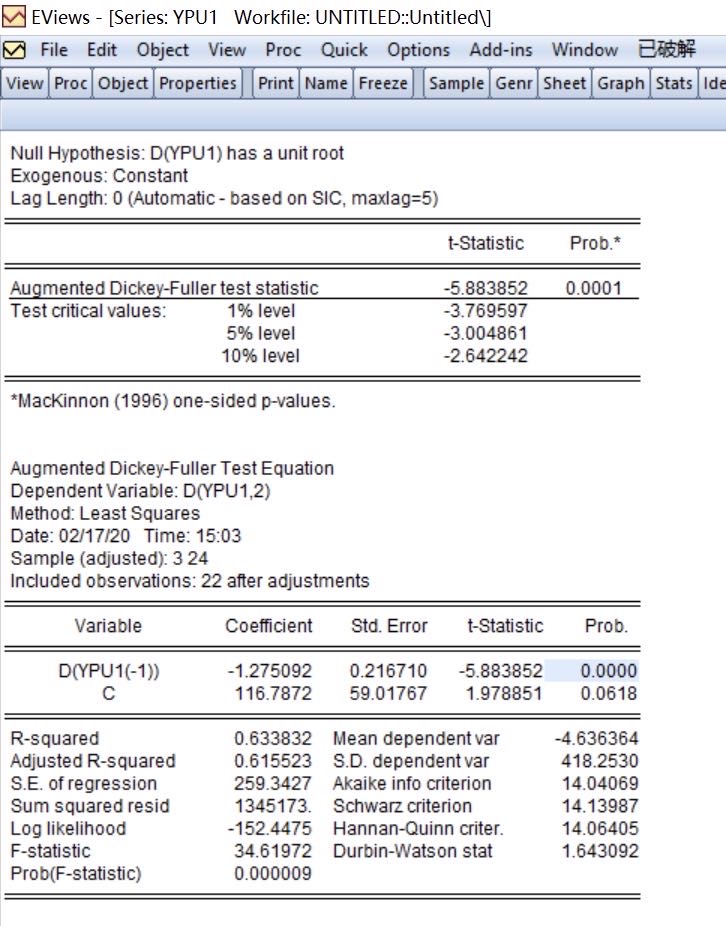Image resolution: width=726 pixels, height=926 pixels.
Task: Select Std. Error value 0.216710
Action: pyautogui.click(x=388, y=671)
